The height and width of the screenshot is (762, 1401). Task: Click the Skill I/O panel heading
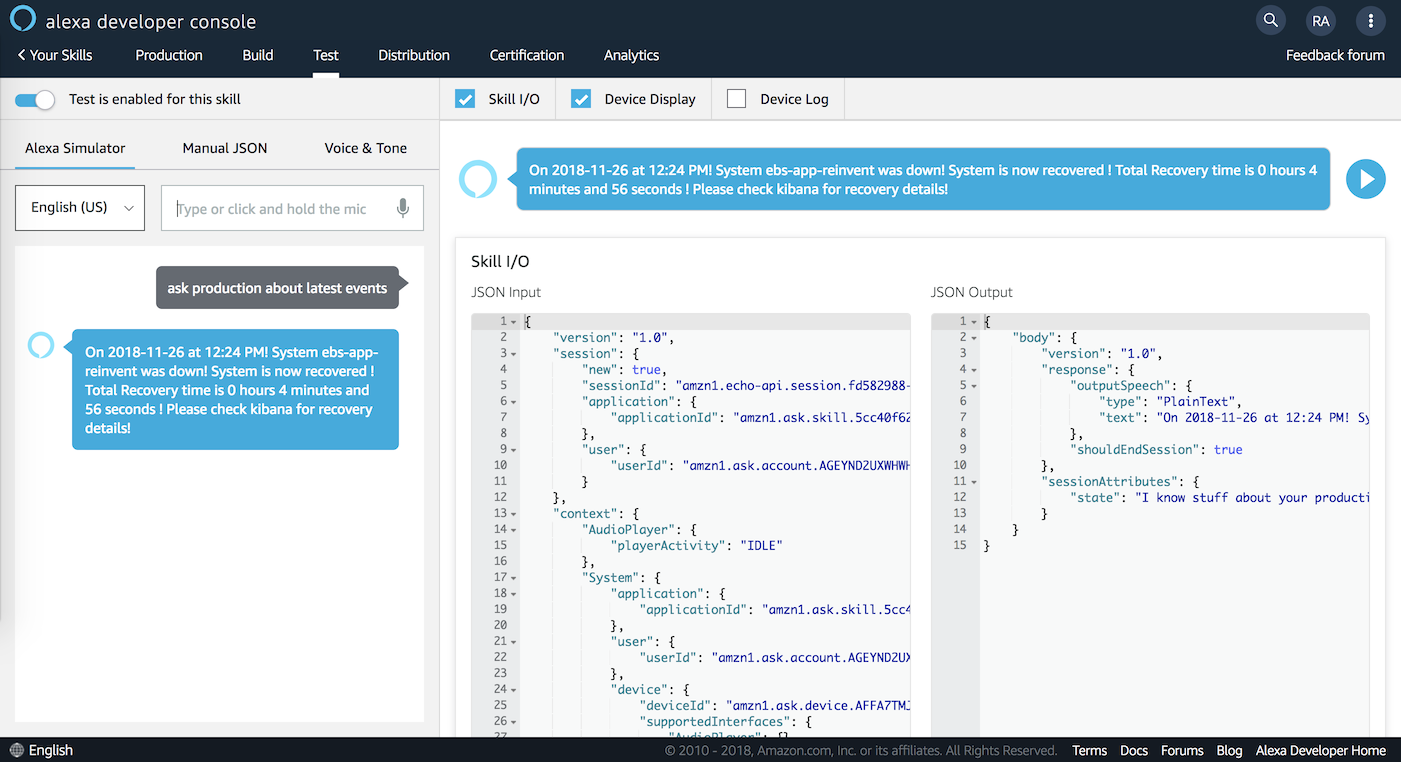pos(500,261)
